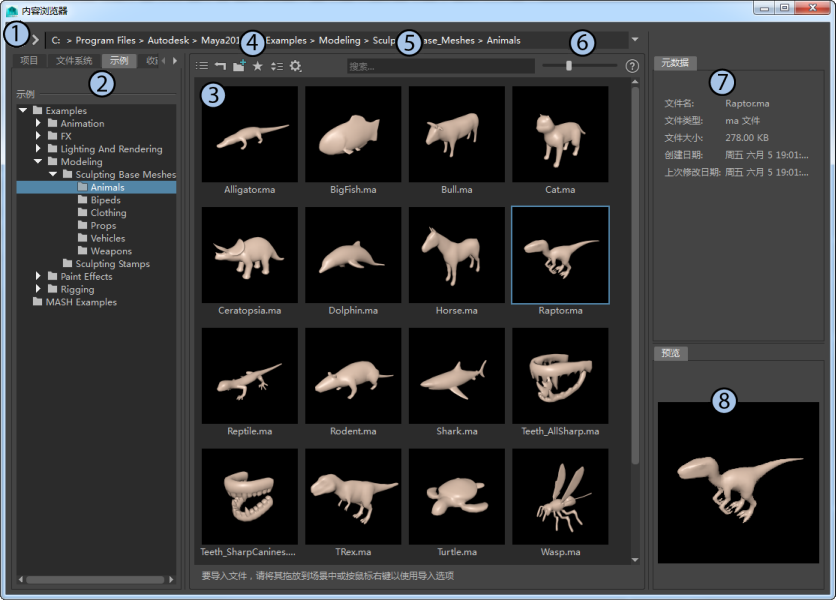Select the Reptile.ma thumbnail
The height and width of the screenshot is (600, 836).
point(250,376)
